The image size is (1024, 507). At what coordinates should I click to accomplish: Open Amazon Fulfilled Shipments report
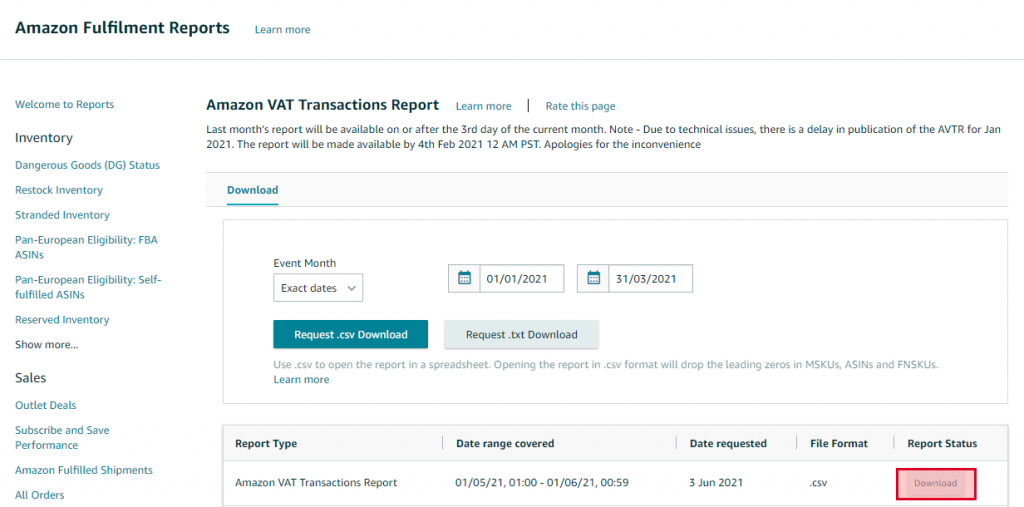84,470
